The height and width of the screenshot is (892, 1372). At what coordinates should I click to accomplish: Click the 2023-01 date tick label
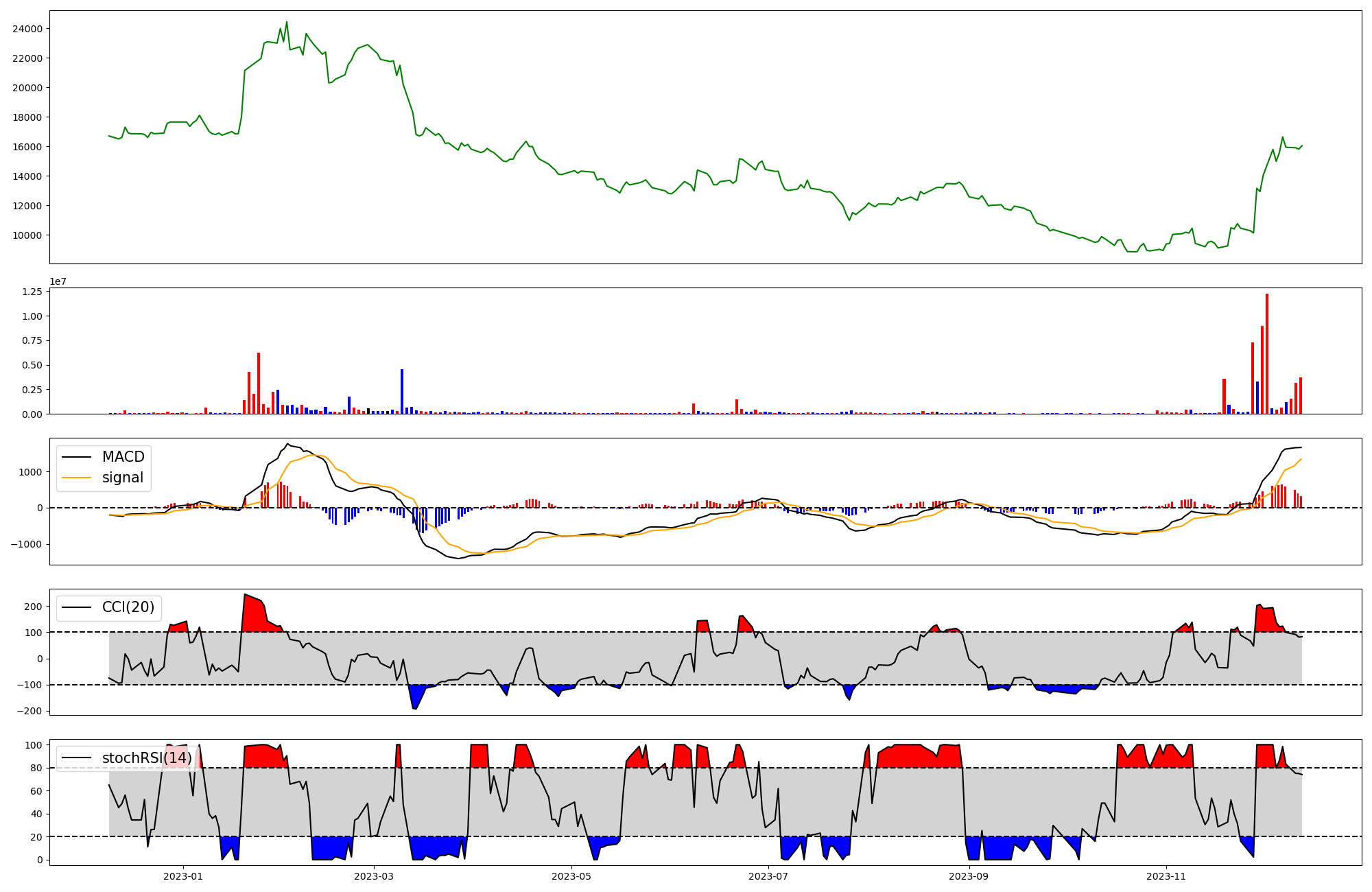(183, 876)
